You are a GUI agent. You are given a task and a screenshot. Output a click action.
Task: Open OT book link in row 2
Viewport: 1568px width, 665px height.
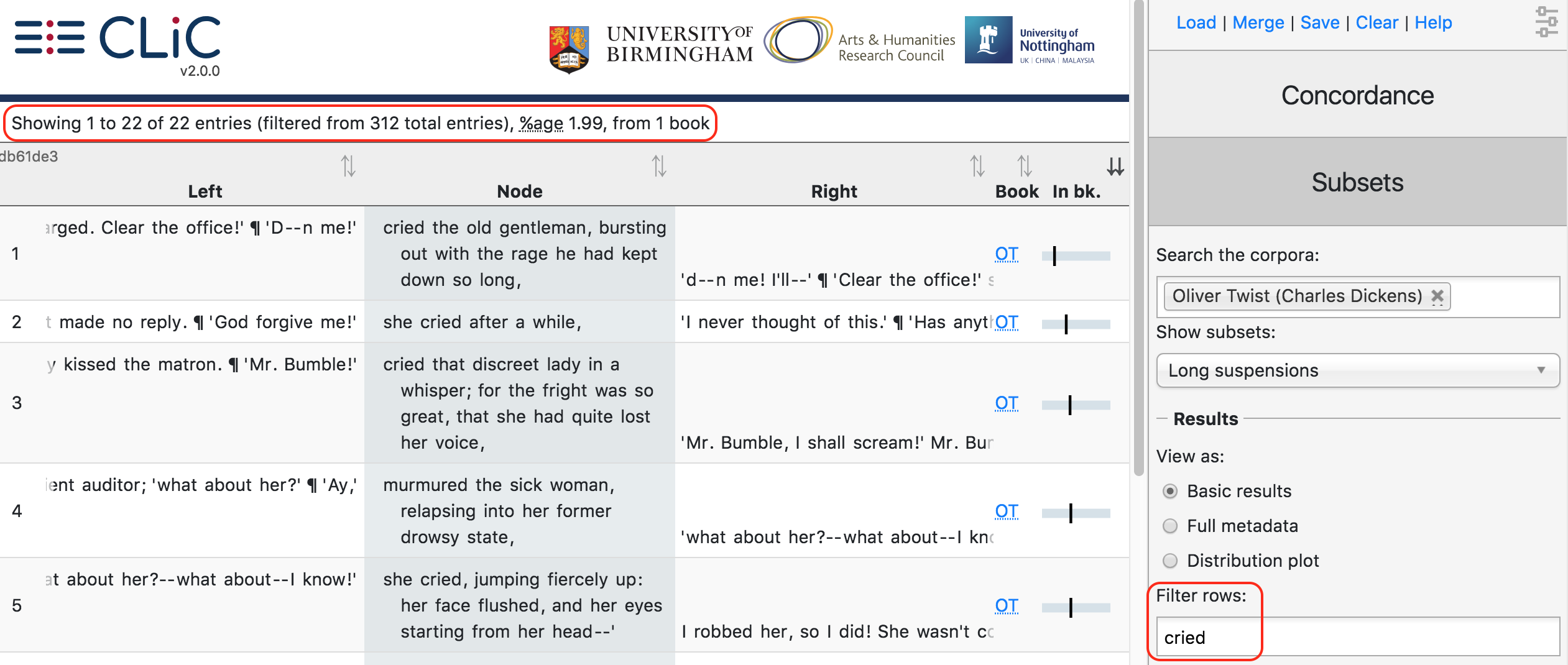coord(1007,322)
